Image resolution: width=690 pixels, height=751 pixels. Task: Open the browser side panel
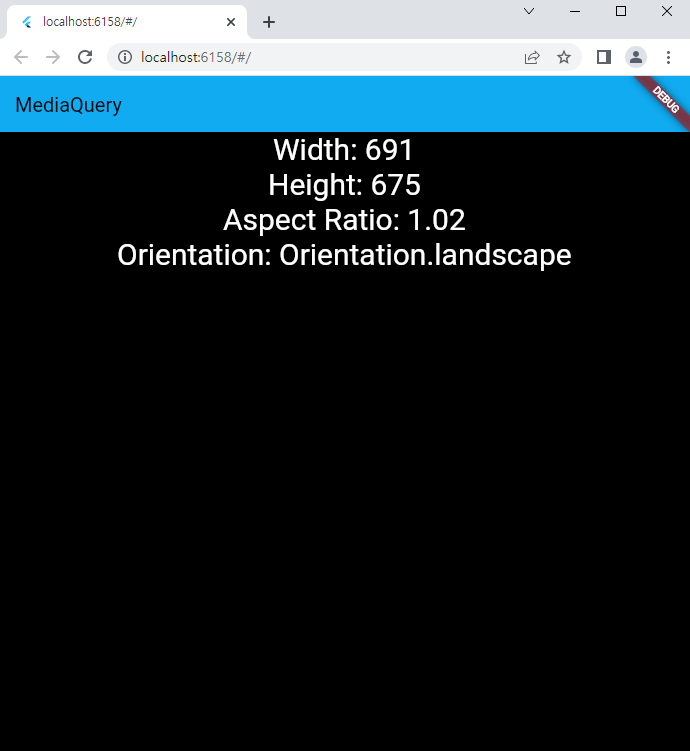[604, 57]
